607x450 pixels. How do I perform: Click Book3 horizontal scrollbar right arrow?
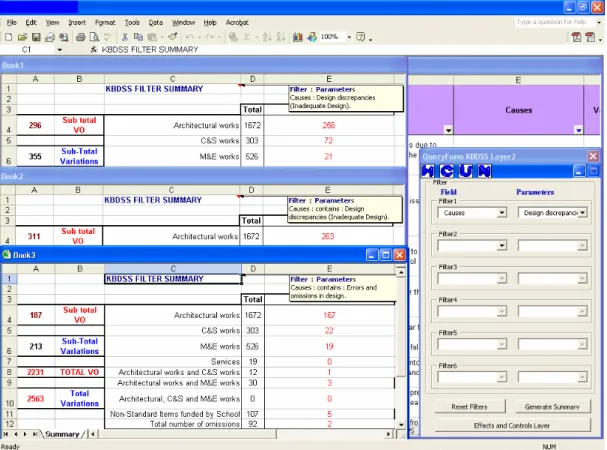click(388, 434)
